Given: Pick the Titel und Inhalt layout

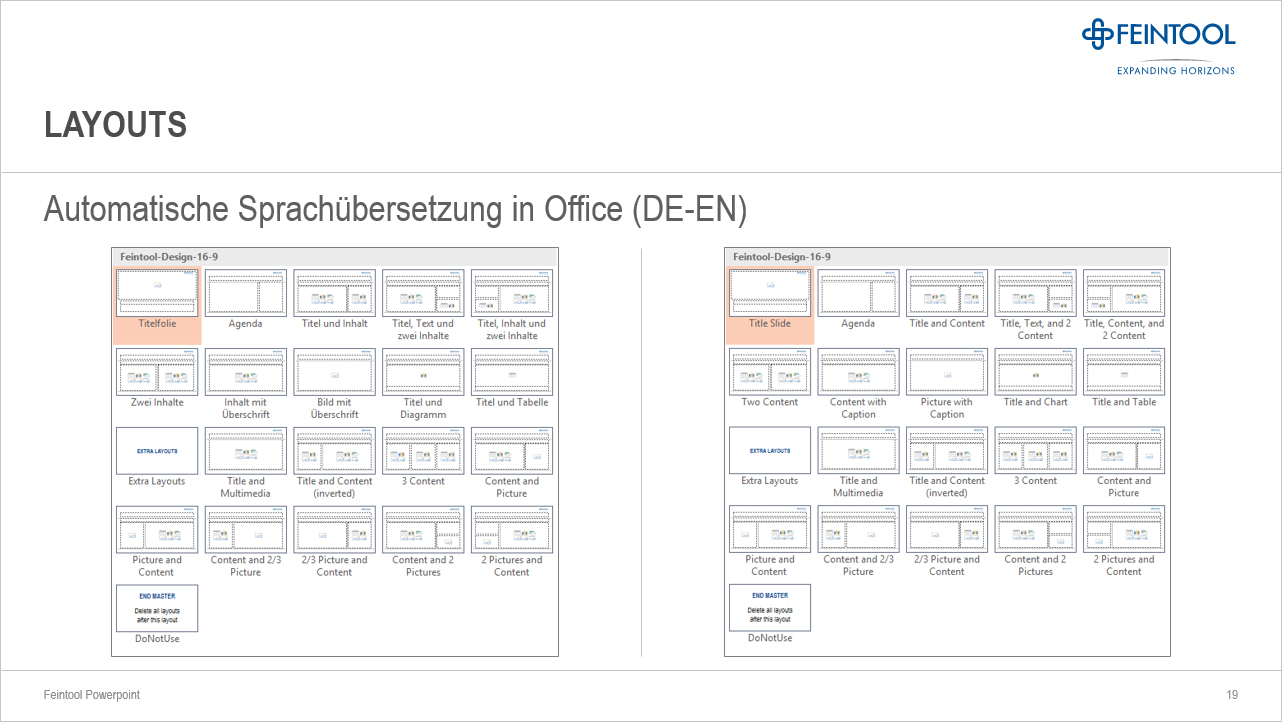Looking at the screenshot, I should pos(334,293).
